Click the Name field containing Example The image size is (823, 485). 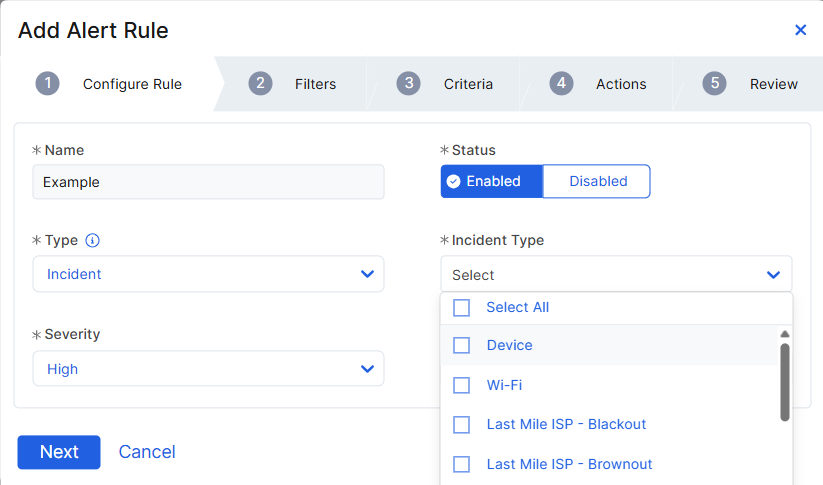(x=208, y=182)
